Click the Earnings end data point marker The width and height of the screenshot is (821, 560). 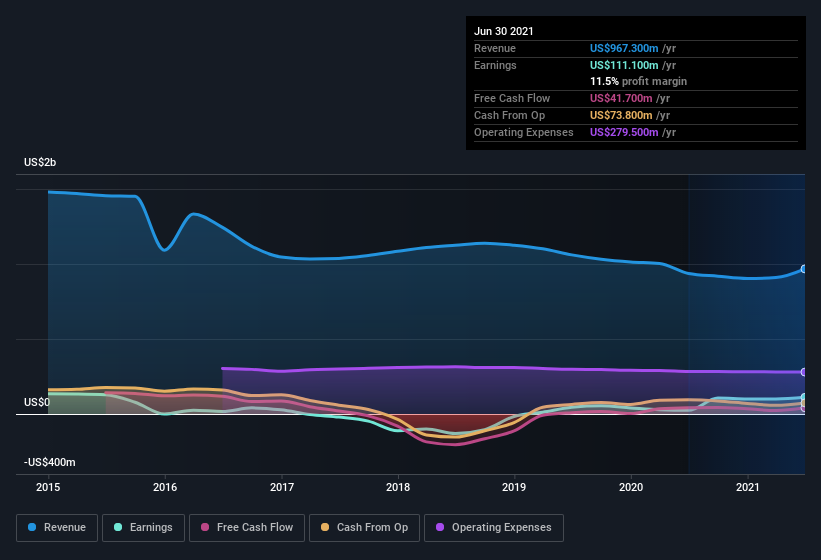click(x=804, y=397)
